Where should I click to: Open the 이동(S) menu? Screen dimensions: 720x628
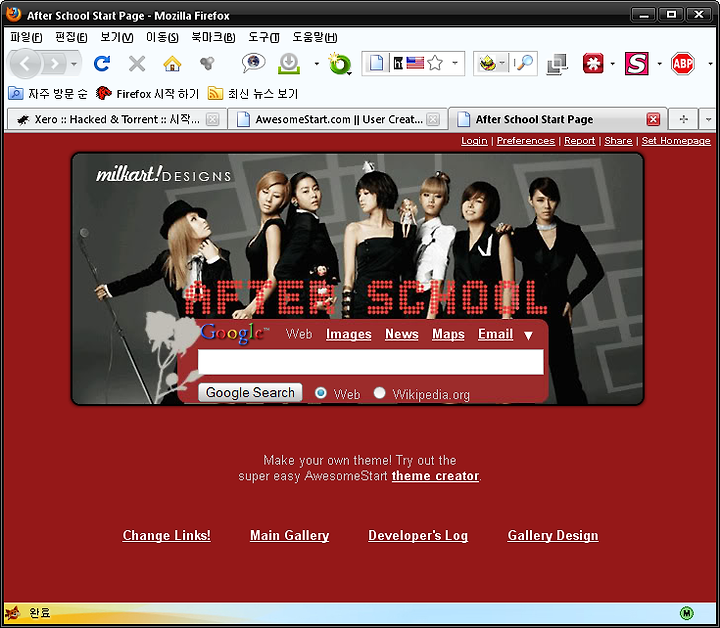click(x=162, y=37)
